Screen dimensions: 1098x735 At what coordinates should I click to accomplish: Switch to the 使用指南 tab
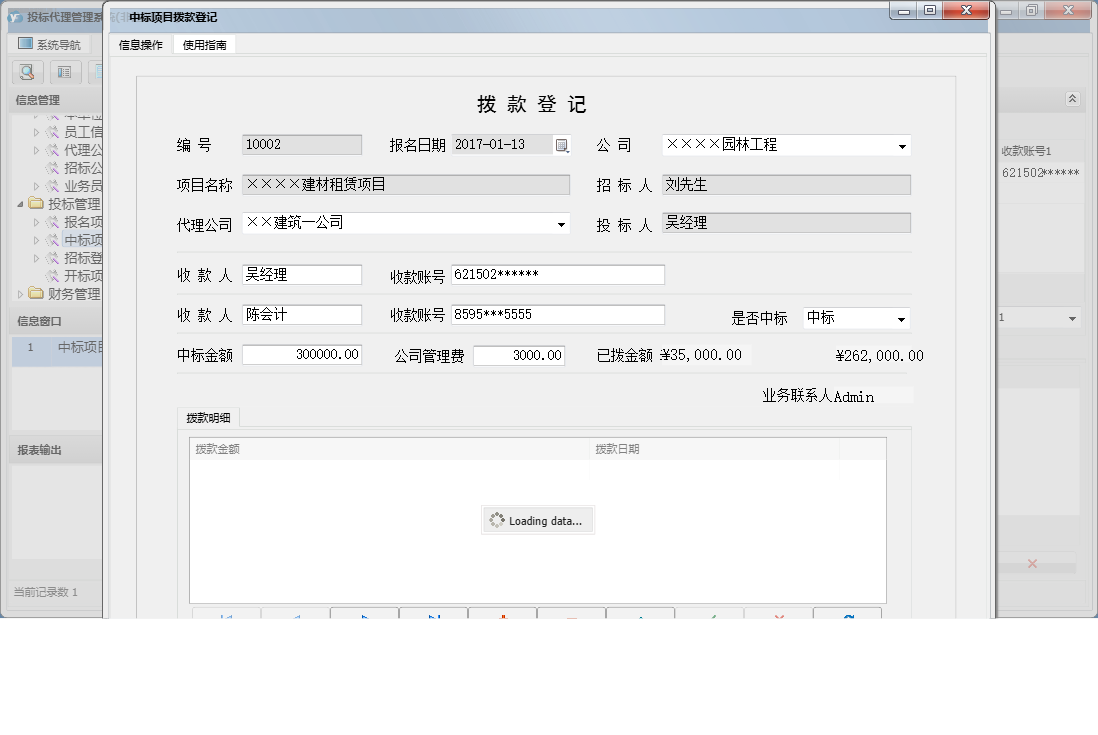pyautogui.click(x=203, y=44)
